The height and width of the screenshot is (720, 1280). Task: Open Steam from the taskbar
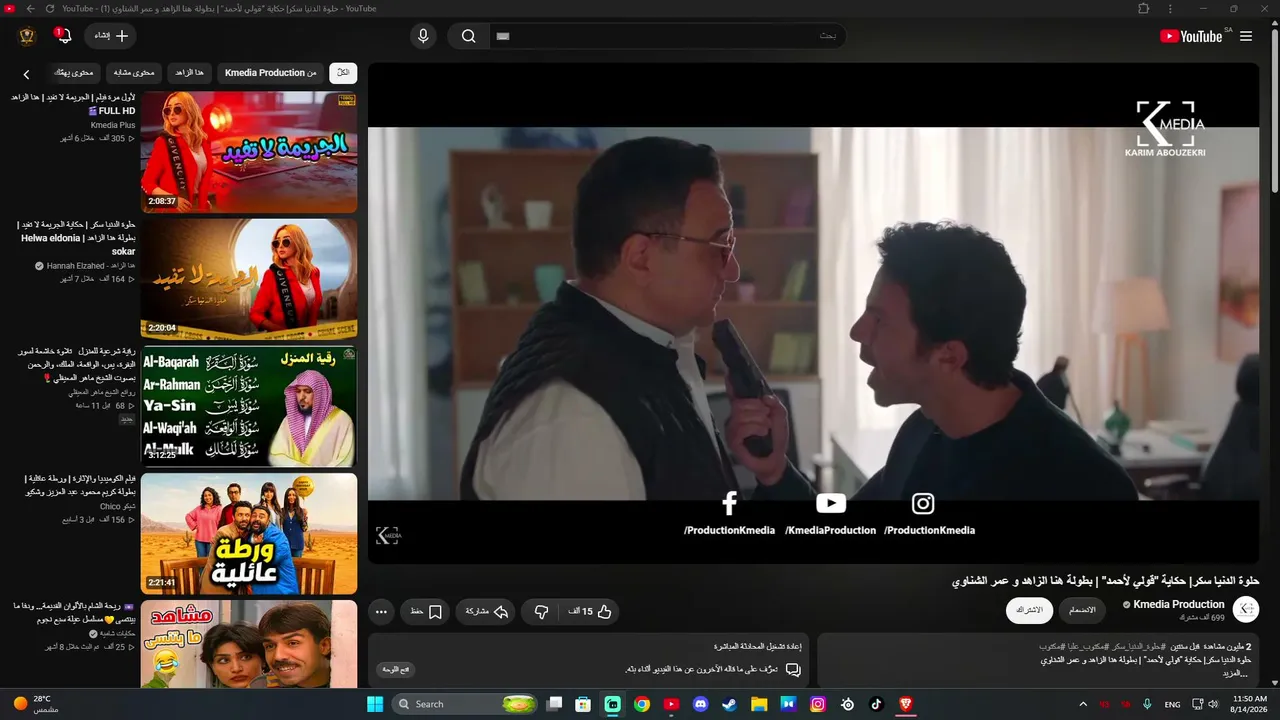pyautogui.click(x=730, y=704)
